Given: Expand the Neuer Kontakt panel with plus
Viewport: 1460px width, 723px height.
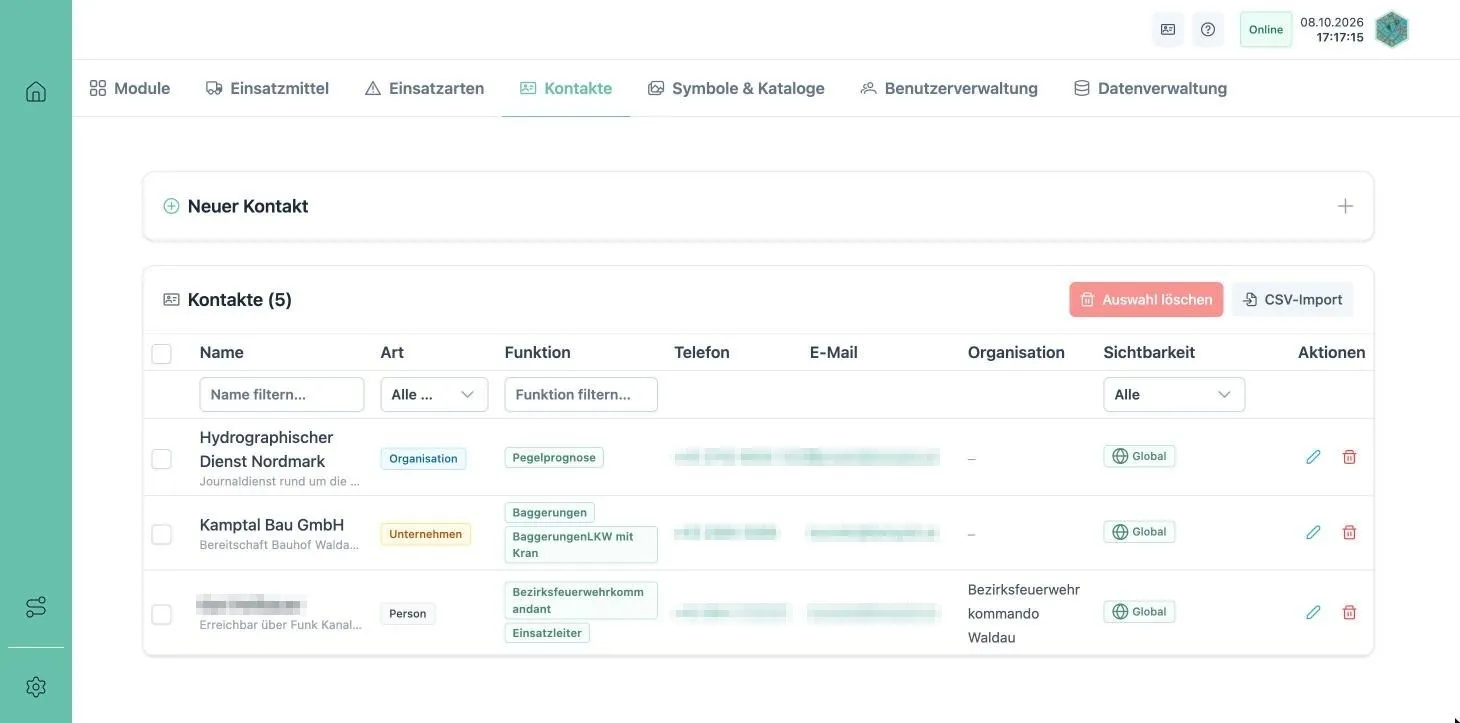Looking at the screenshot, I should pos(1345,206).
